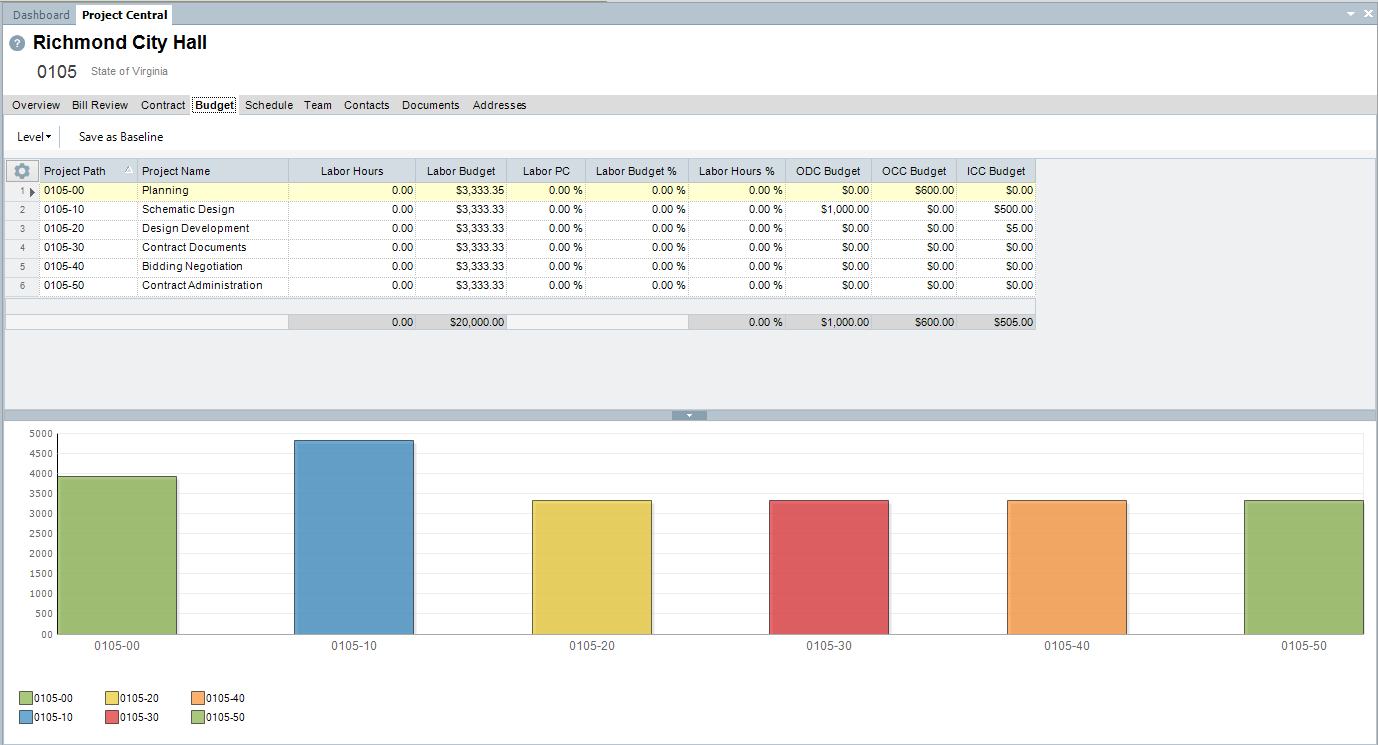This screenshot has height=745, width=1378.
Task: Click the Labor Budget column header
Action: coord(461,171)
